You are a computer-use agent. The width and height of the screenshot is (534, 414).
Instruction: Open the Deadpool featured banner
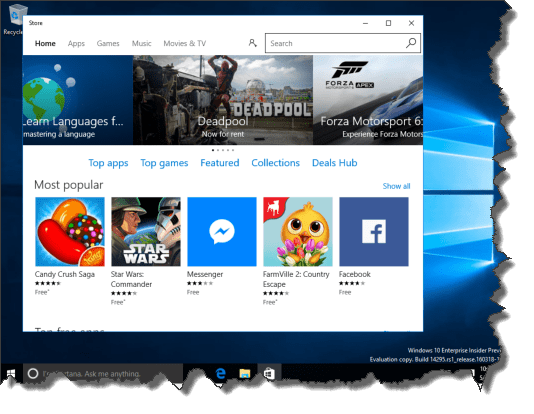point(223,100)
